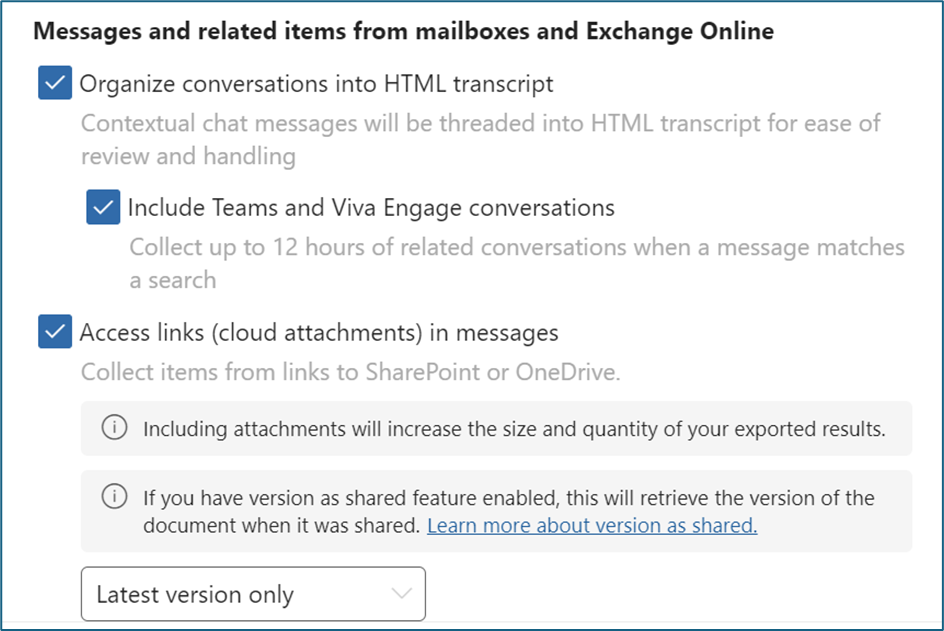Open the 'Latest version only' dropdown

coord(252,594)
